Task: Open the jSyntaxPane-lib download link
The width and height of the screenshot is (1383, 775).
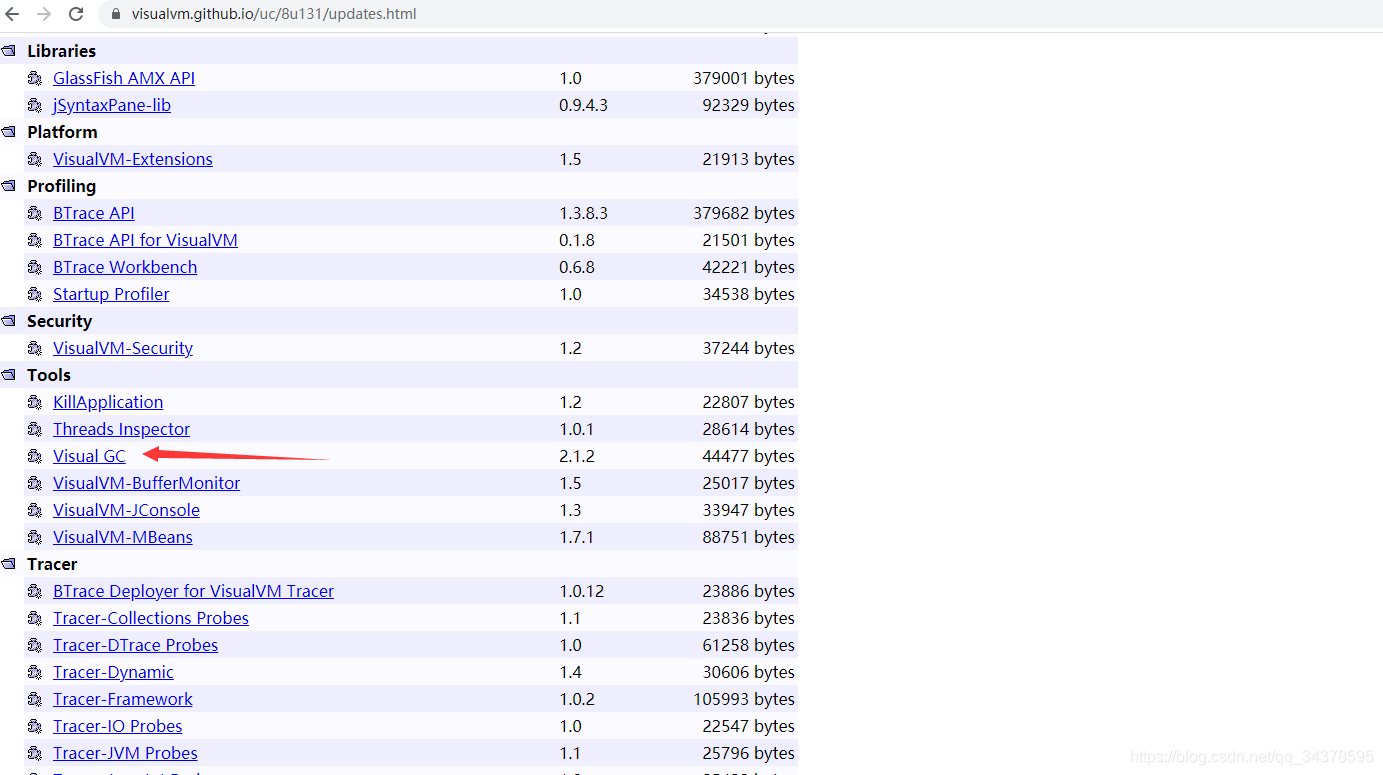Action: pyautogui.click(x=112, y=105)
